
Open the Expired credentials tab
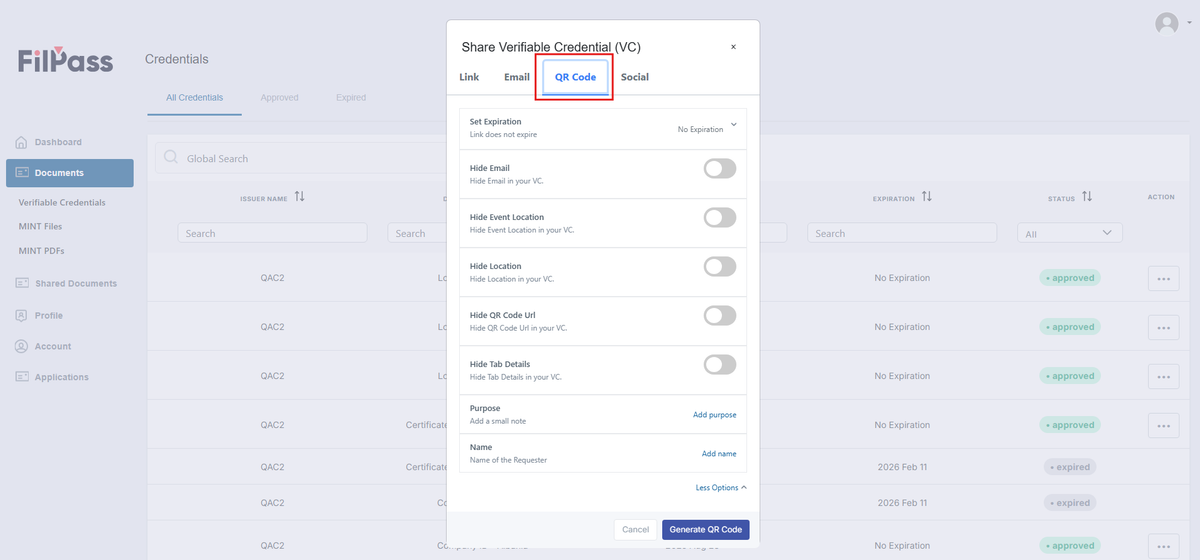pyautogui.click(x=351, y=98)
